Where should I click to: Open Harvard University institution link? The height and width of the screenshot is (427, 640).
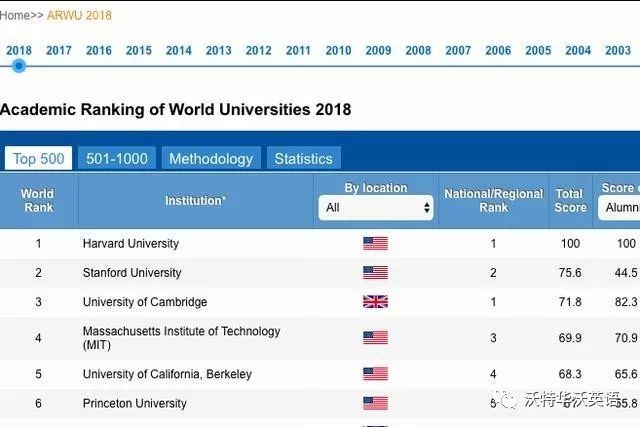(x=131, y=244)
